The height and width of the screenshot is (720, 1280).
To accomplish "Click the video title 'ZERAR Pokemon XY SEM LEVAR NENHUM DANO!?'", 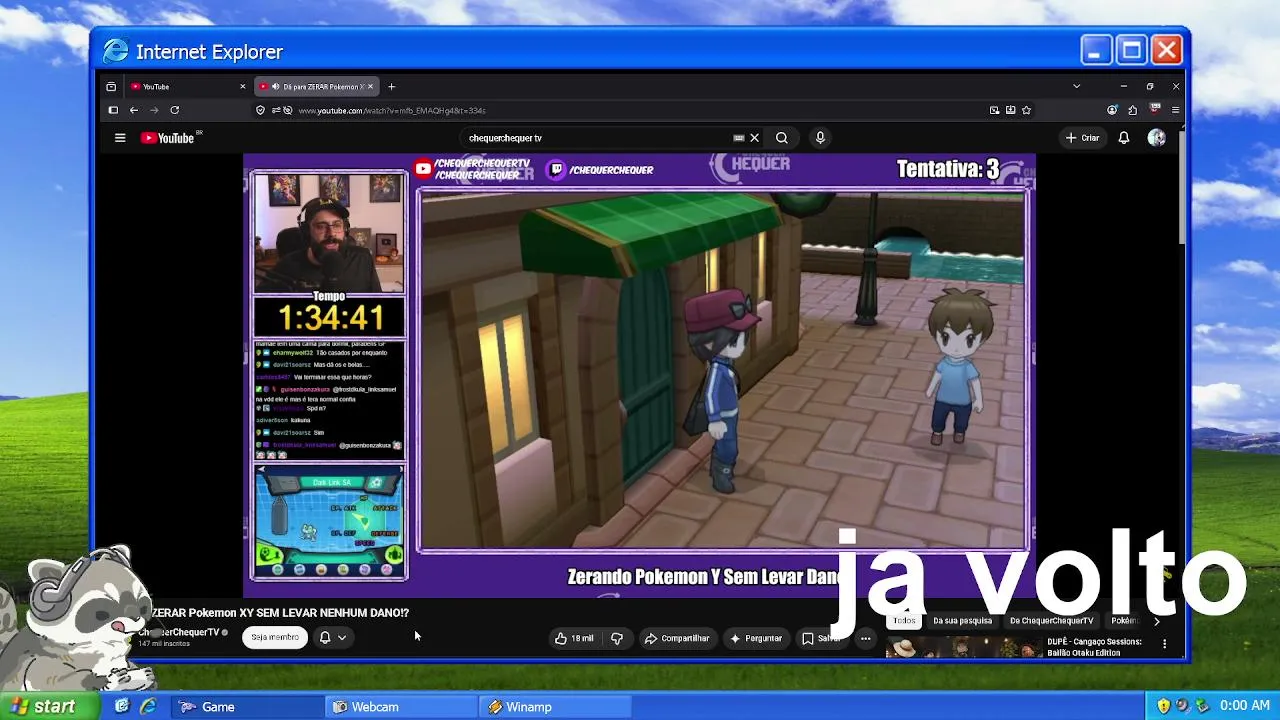I will click(281, 612).
